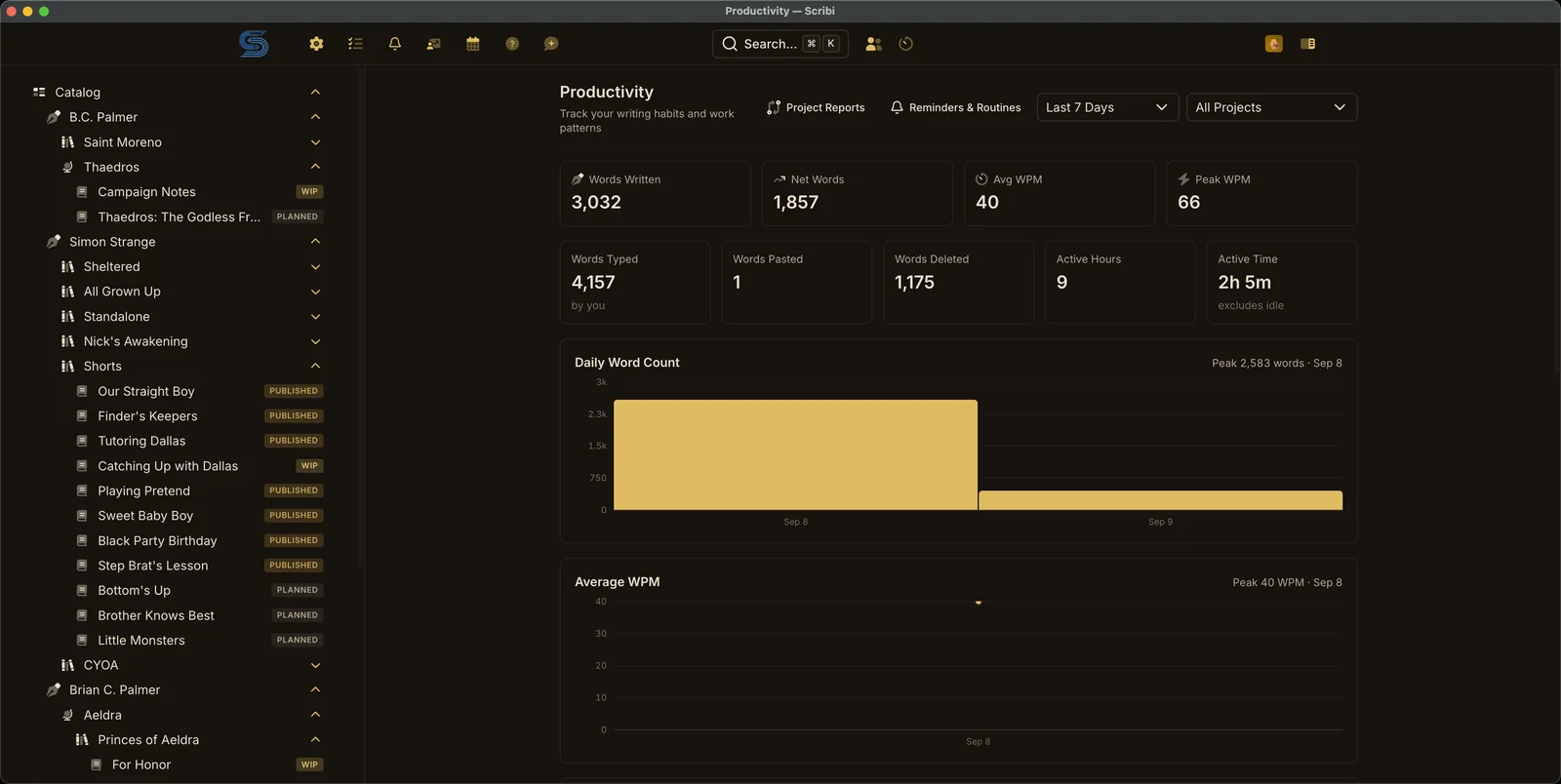Click the Peak WPM card

(x=1261, y=193)
